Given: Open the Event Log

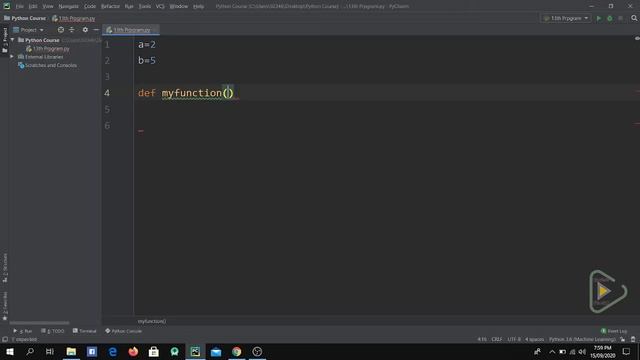Looking at the screenshot, I should tap(614, 331).
